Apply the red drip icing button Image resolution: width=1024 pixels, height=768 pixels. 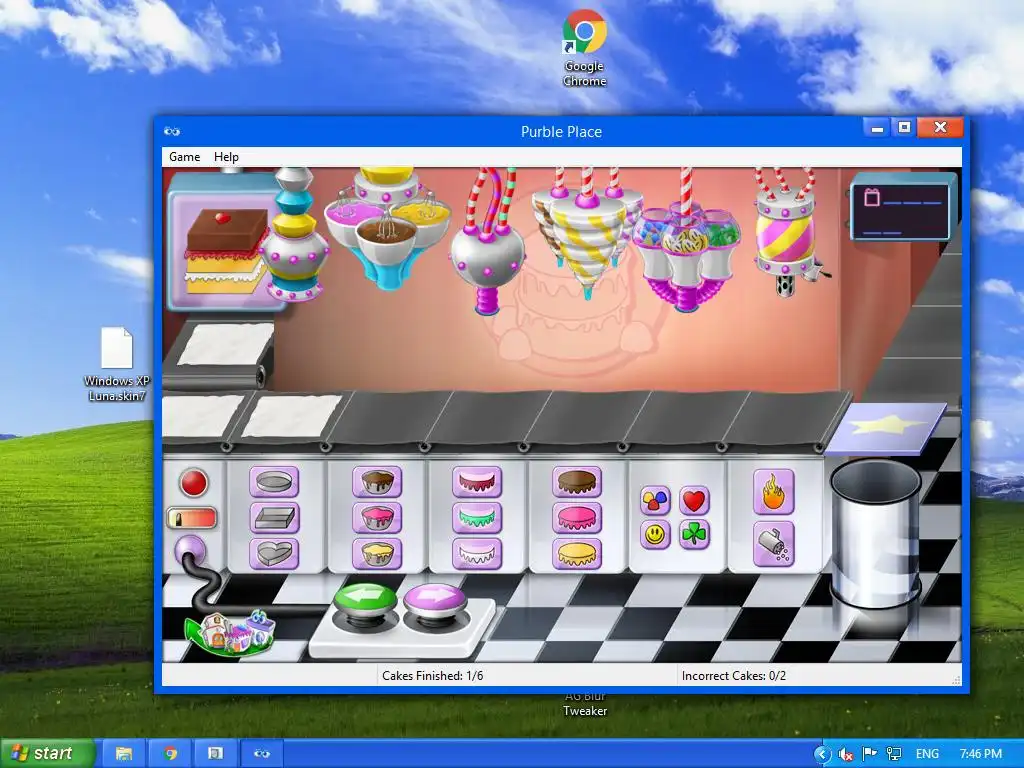point(477,483)
